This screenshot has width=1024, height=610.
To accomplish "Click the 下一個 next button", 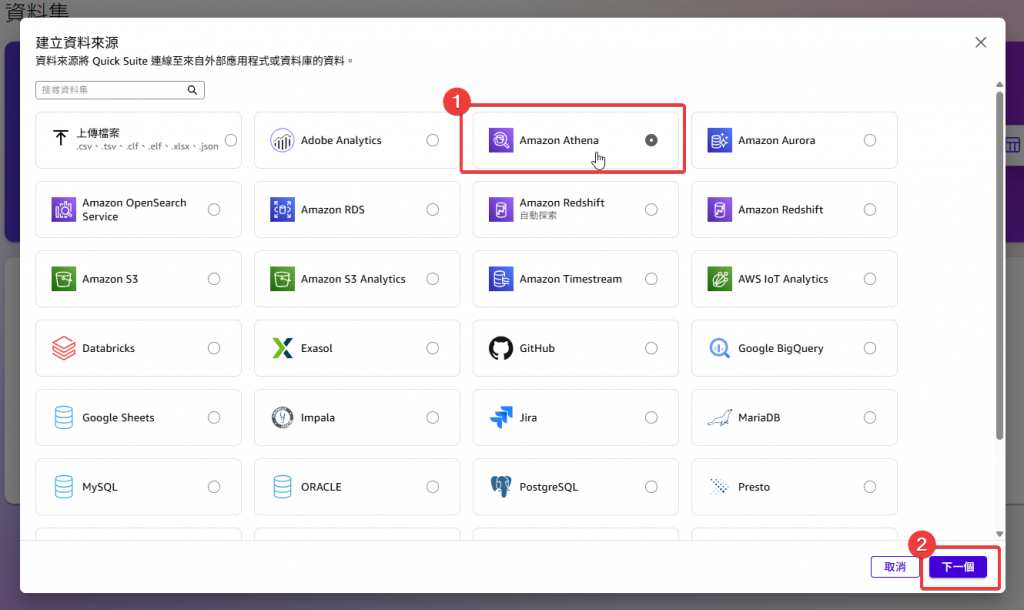I will coord(957,567).
